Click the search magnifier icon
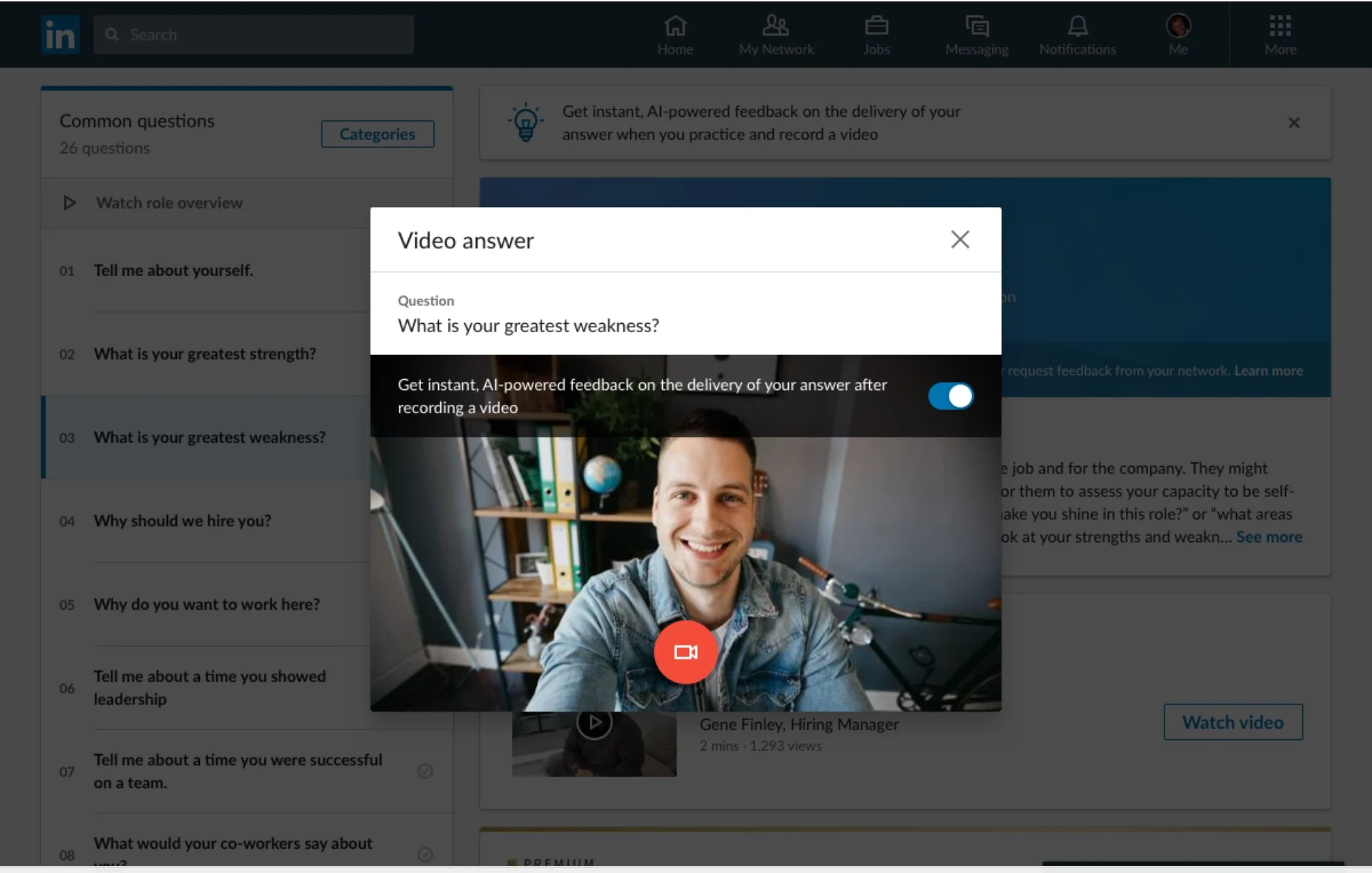Screen dimensions: 1372x873 point(112,34)
